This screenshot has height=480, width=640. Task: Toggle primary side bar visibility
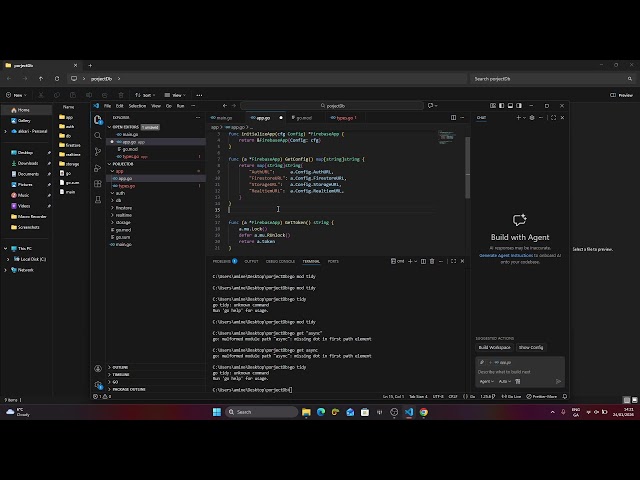pos(502,106)
